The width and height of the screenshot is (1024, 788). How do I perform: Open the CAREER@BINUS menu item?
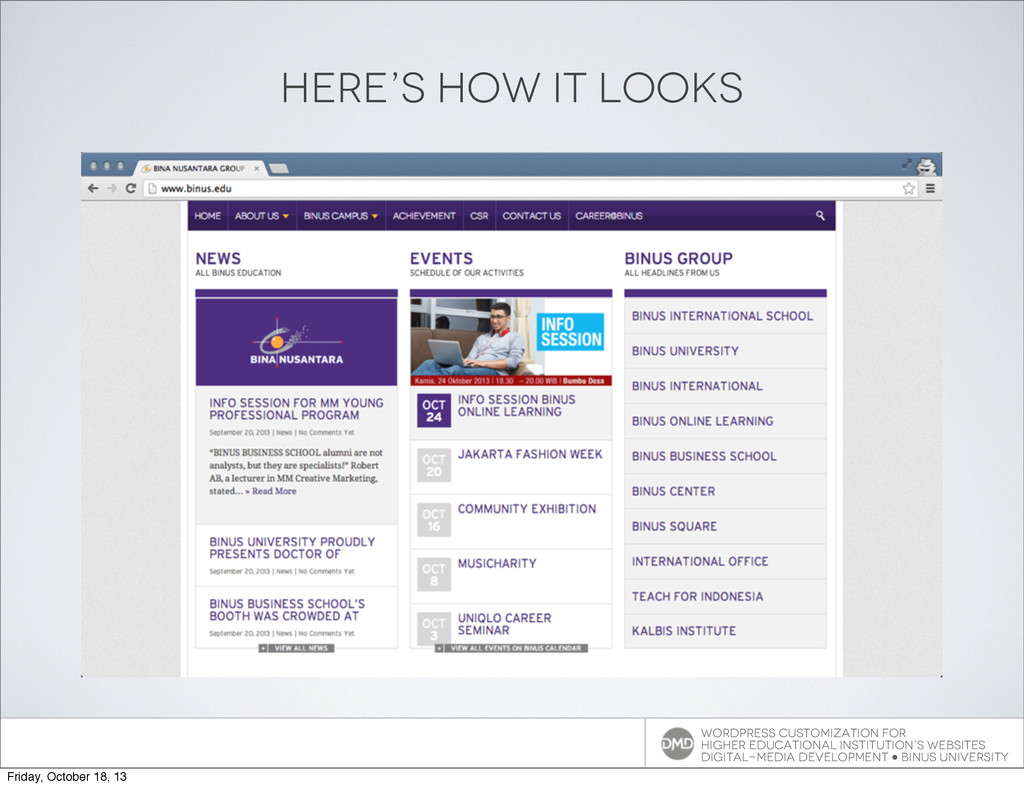tap(609, 216)
